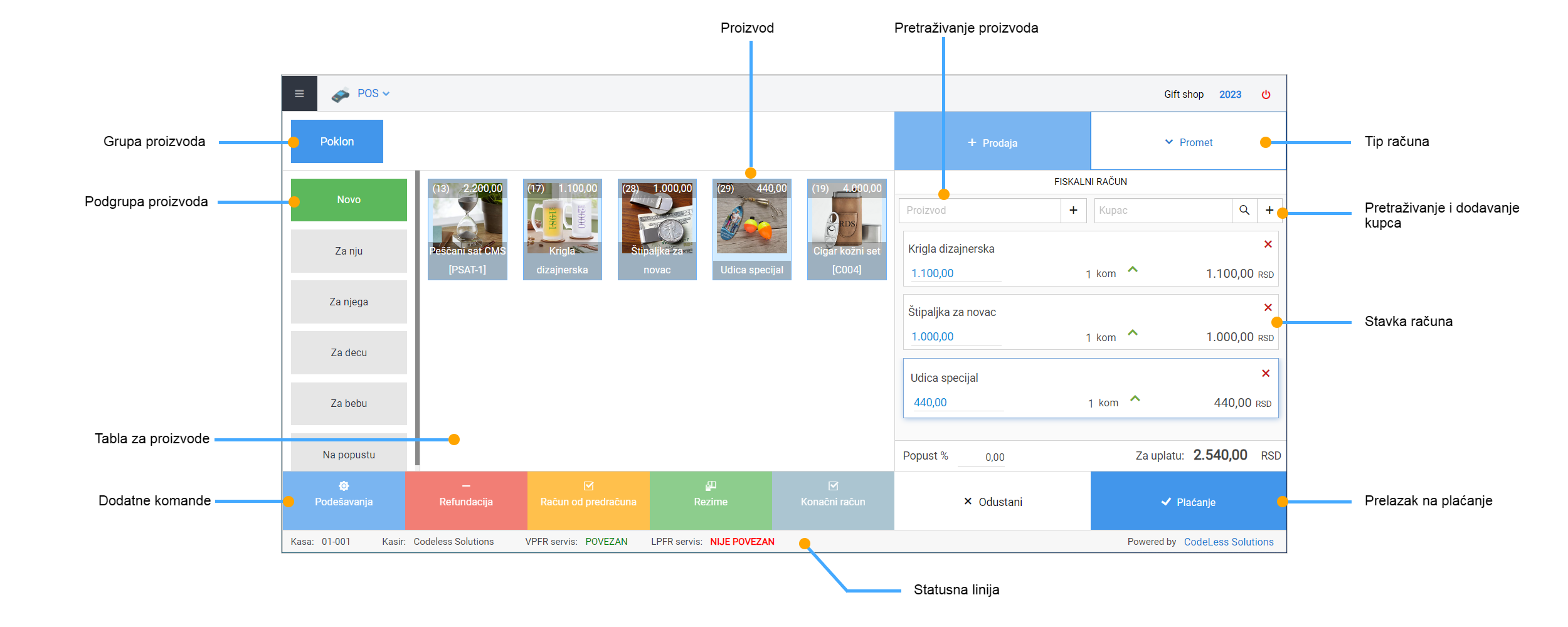The height and width of the screenshot is (627, 1568).
Task: Select the Za nju subgroup
Action: [349, 251]
